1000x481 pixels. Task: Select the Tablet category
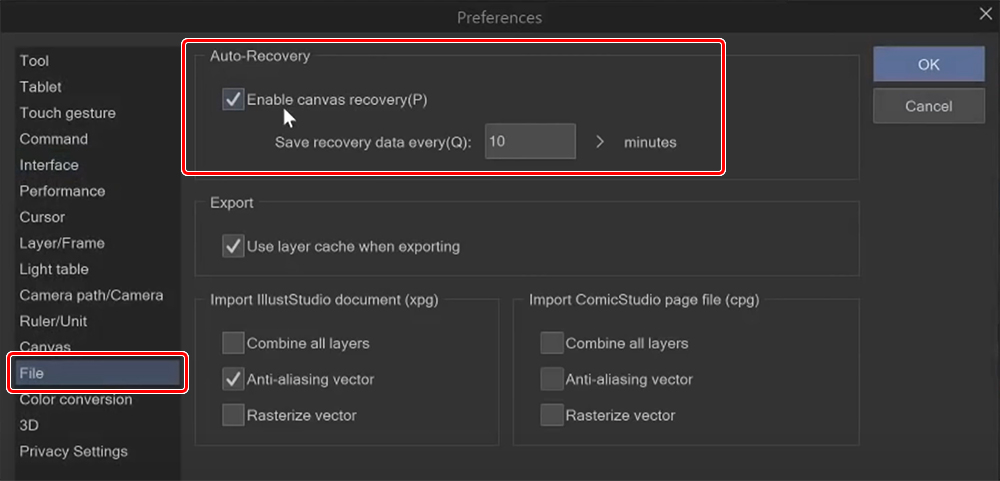coord(41,87)
